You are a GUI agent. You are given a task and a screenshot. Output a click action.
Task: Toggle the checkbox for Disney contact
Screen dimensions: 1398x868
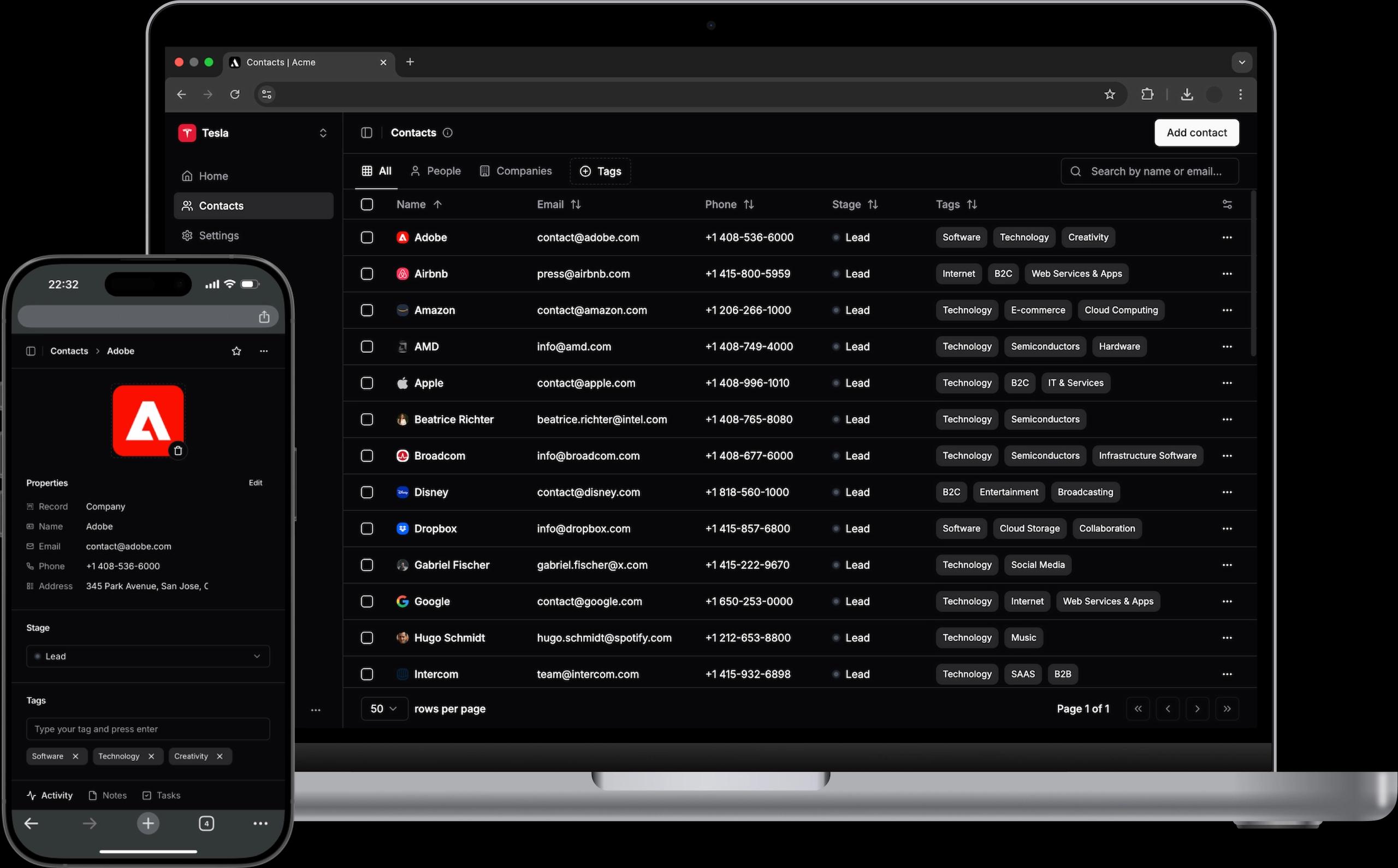point(367,491)
